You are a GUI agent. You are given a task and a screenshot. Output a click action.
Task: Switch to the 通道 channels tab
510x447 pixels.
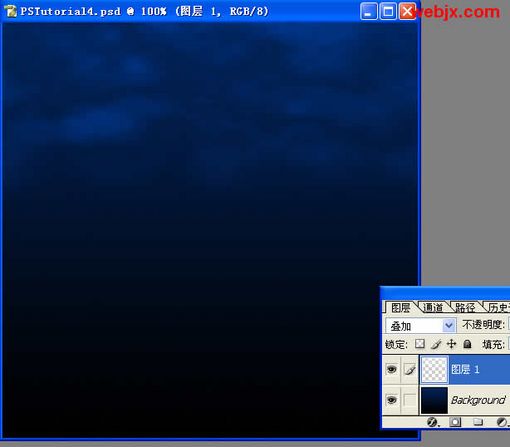(x=433, y=307)
